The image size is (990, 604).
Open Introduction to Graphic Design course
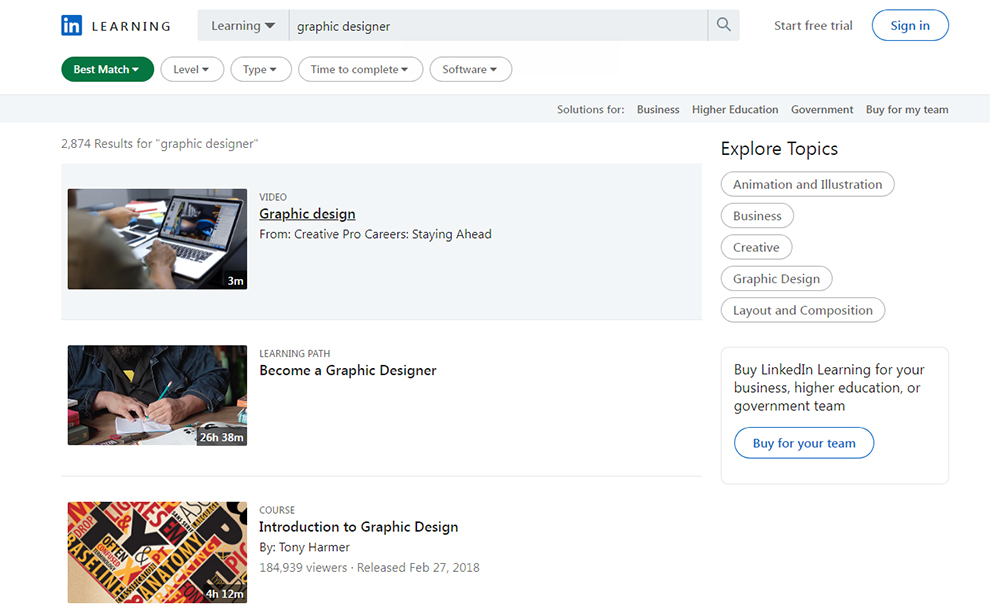click(359, 527)
